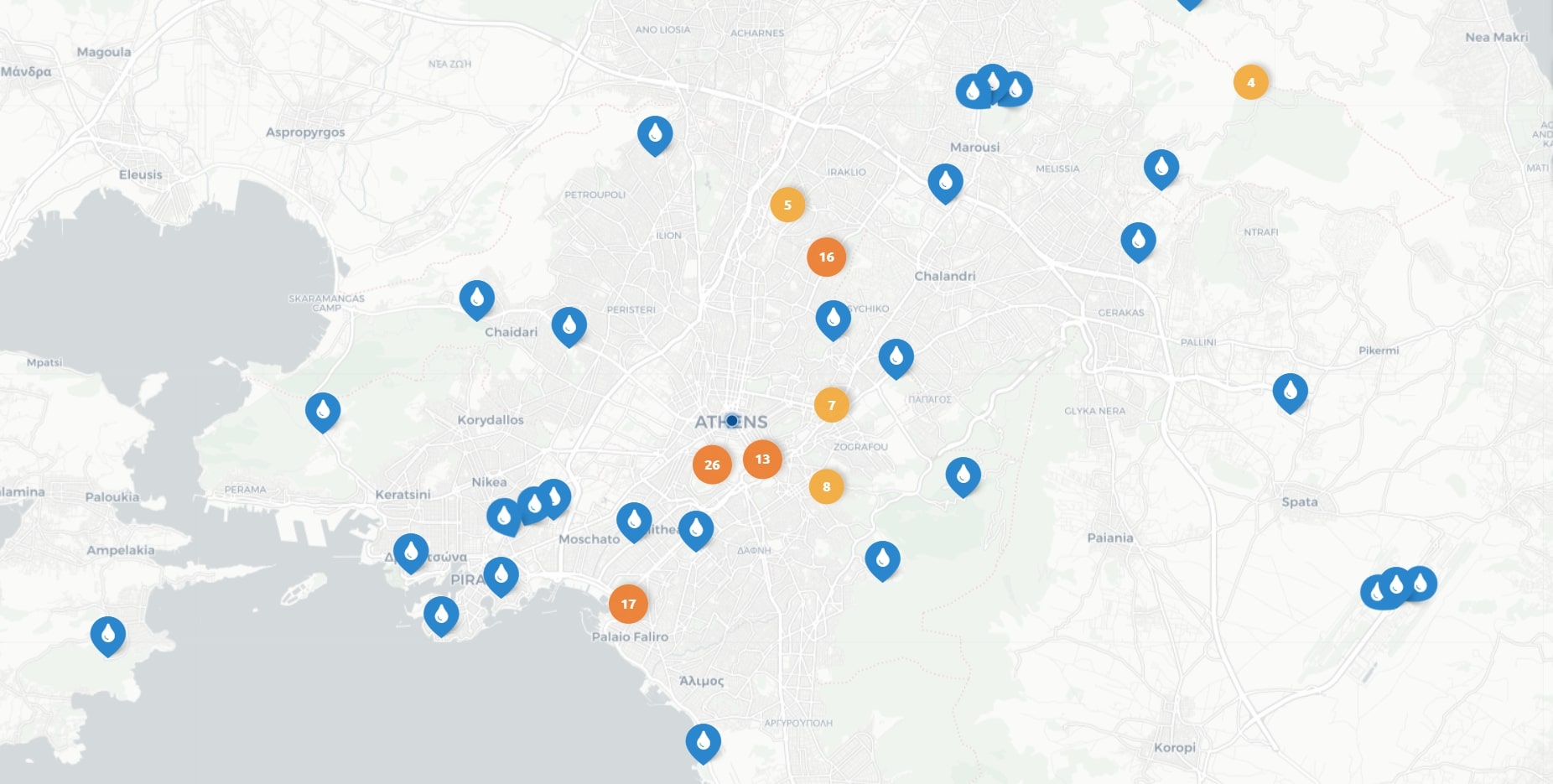Select leftmost marker of trio below Nikea
Image resolution: width=1553 pixels, height=784 pixels.
tap(504, 516)
